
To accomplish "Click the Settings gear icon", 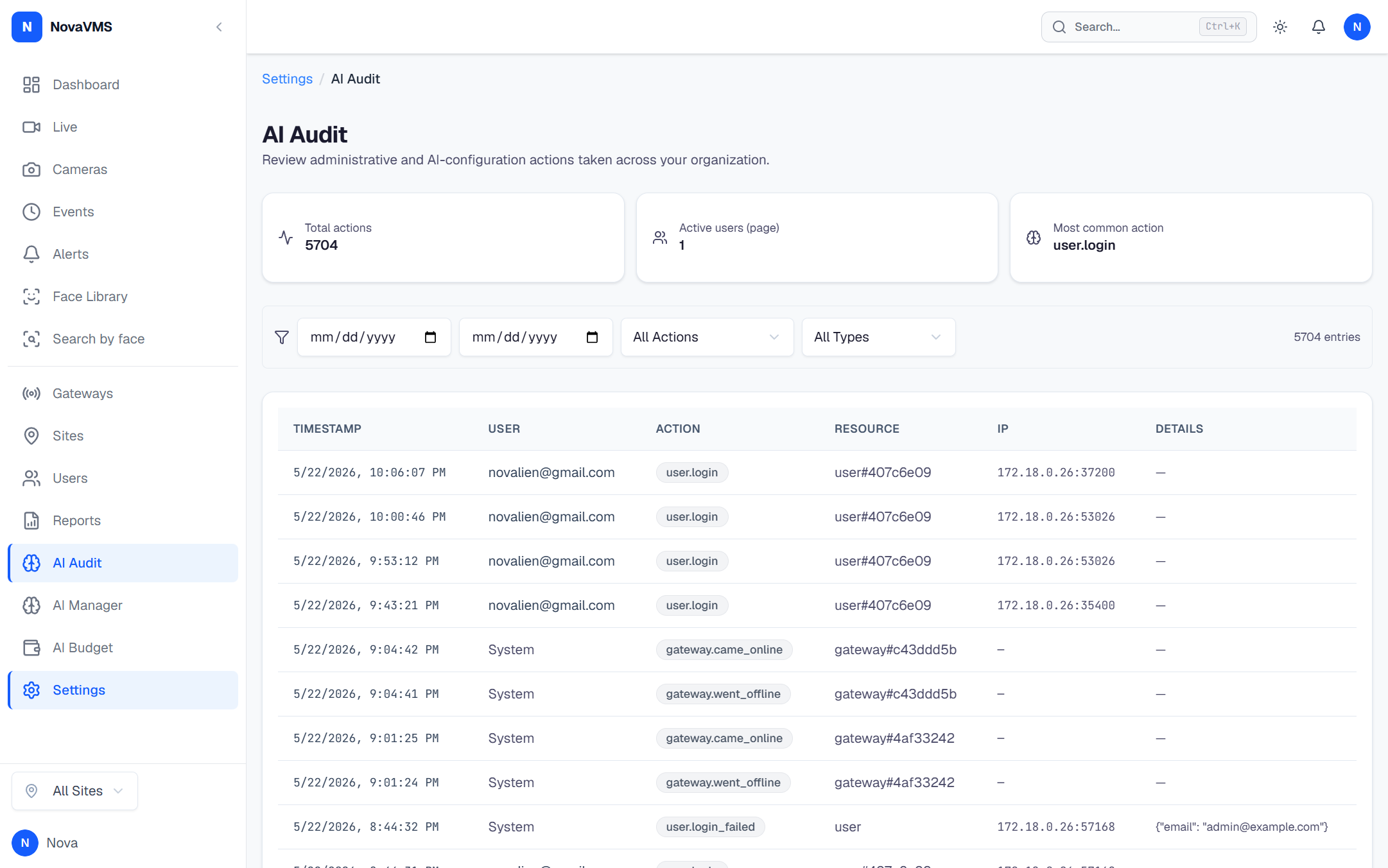I will click(x=31, y=690).
